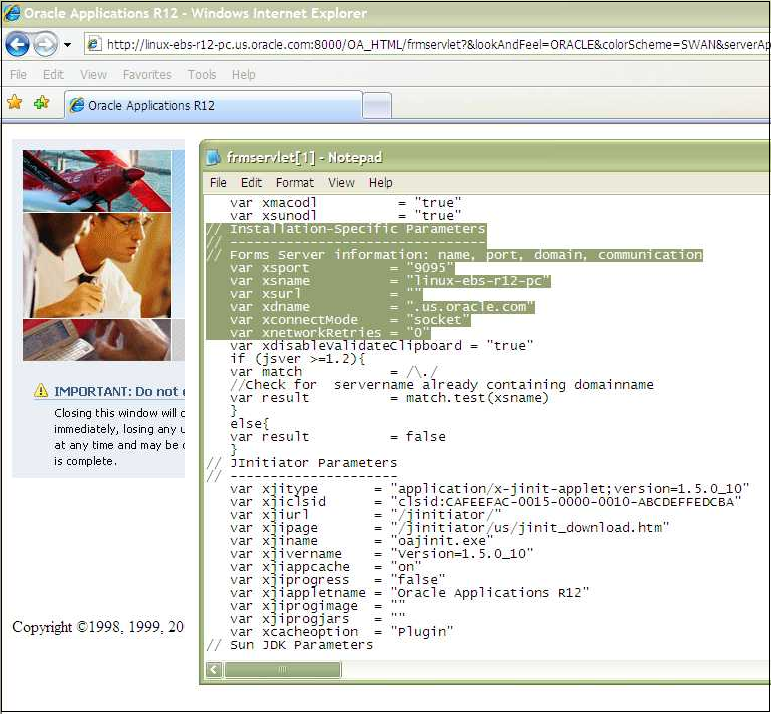The image size is (771, 714).
Task: Click the 'if (jsver >=1.2){' line
Action: coord(297,359)
